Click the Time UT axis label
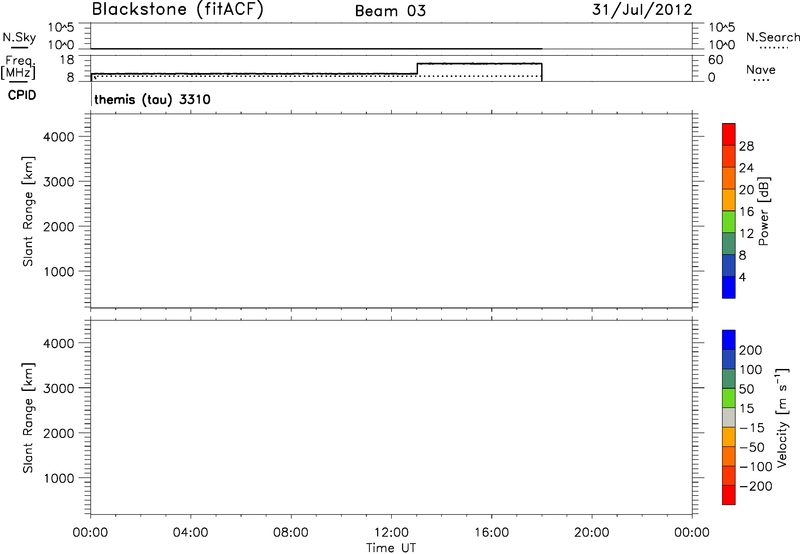Screen dimensions: 800x554 (x=391, y=548)
